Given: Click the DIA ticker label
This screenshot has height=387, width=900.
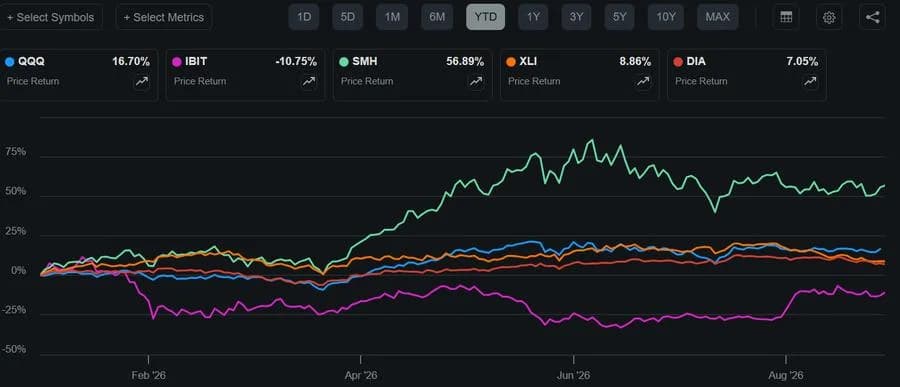Looking at the screenshot, I should (x=696, y=62).
